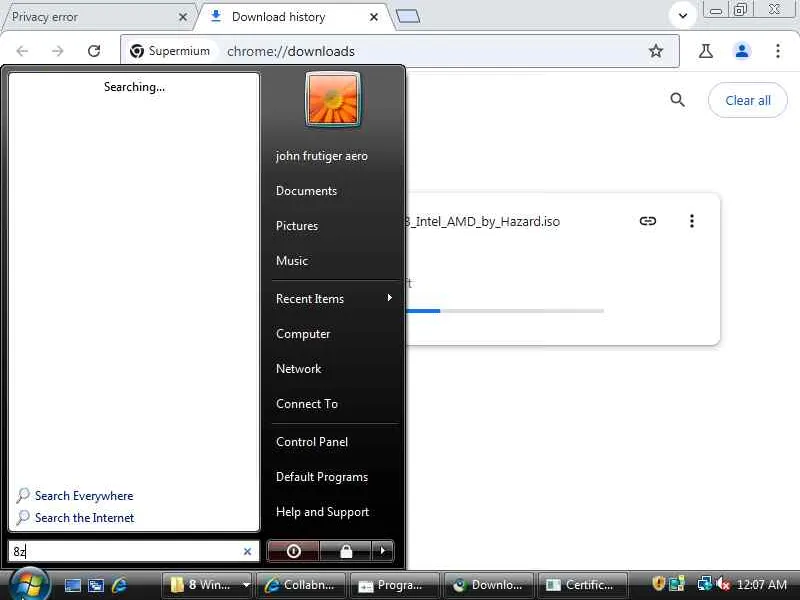Screen dimensions: 800x600
Task: Expand the 8 Win... taskbar group arrow
Action: pyautogui.click(x=246, y=585)
